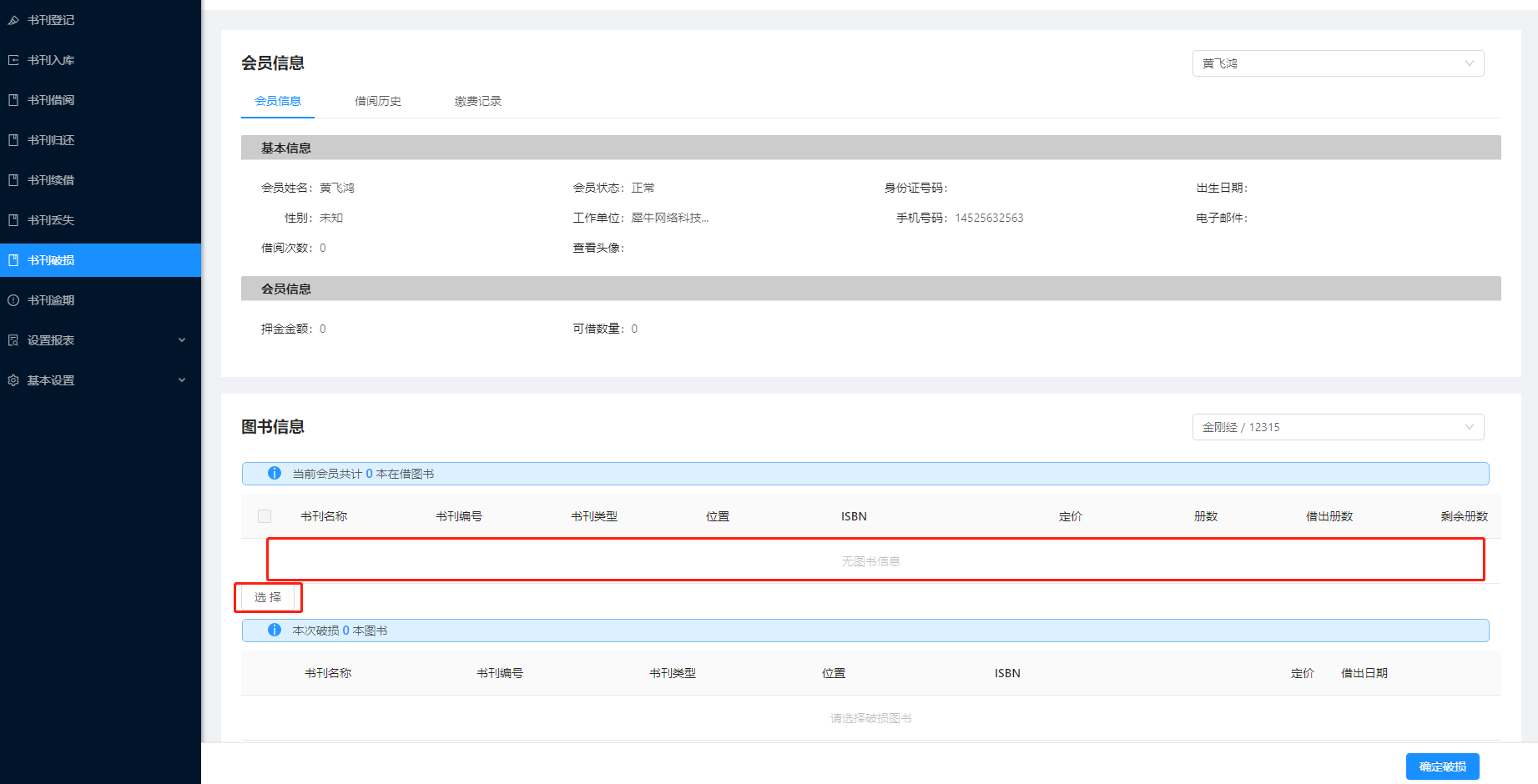Screen dimensions: 1538x784
Task: Expand the 基本设置 submenu arrow
Action: pos(182,380)
